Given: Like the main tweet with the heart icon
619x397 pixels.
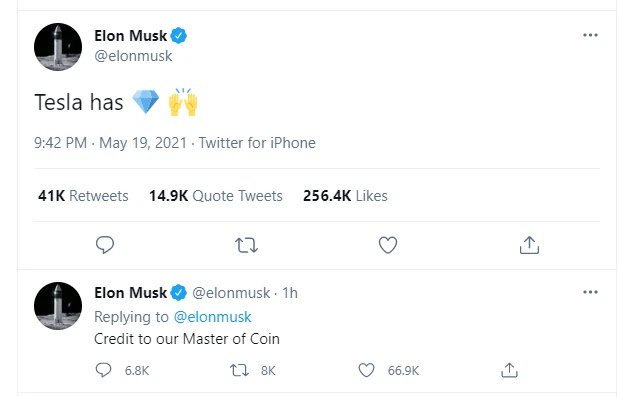Looking at the screenshot, I should (388, 245).
